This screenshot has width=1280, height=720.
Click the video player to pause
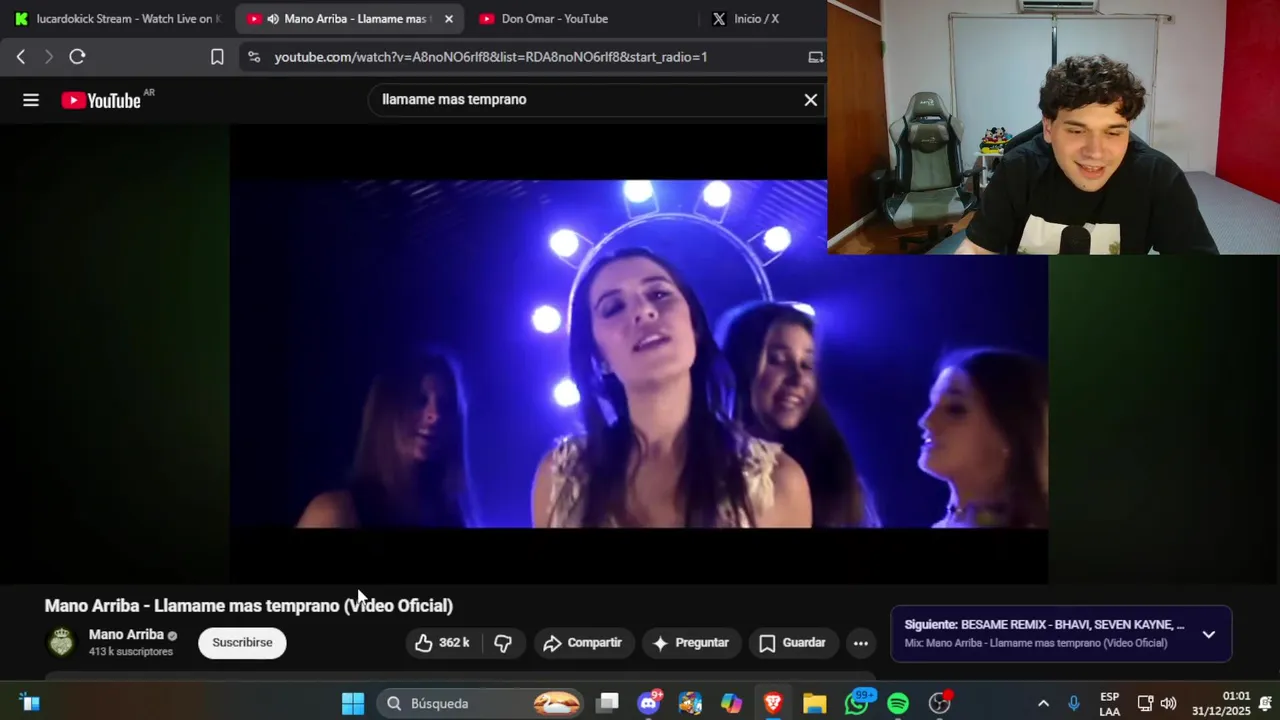639,354
